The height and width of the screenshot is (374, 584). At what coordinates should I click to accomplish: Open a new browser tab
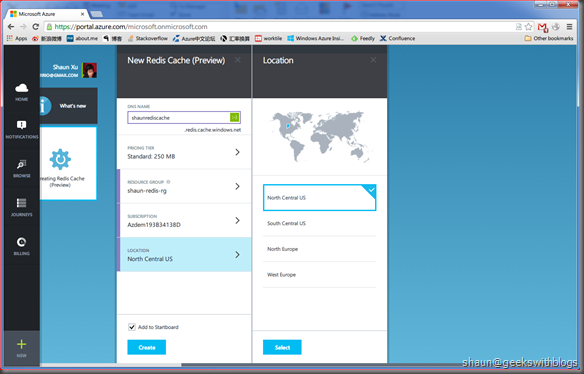(96, 14)
